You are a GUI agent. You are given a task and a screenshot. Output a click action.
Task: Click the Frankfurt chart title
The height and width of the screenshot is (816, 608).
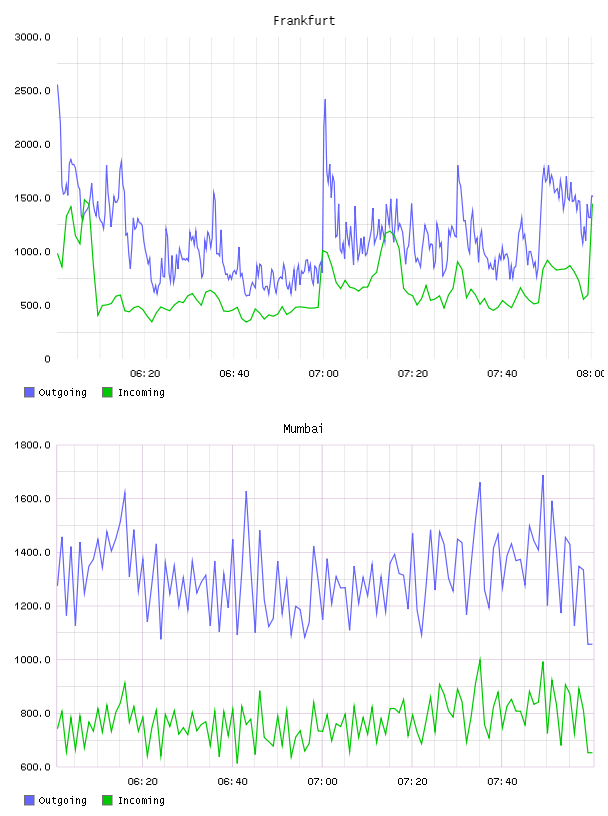(304, 21)
